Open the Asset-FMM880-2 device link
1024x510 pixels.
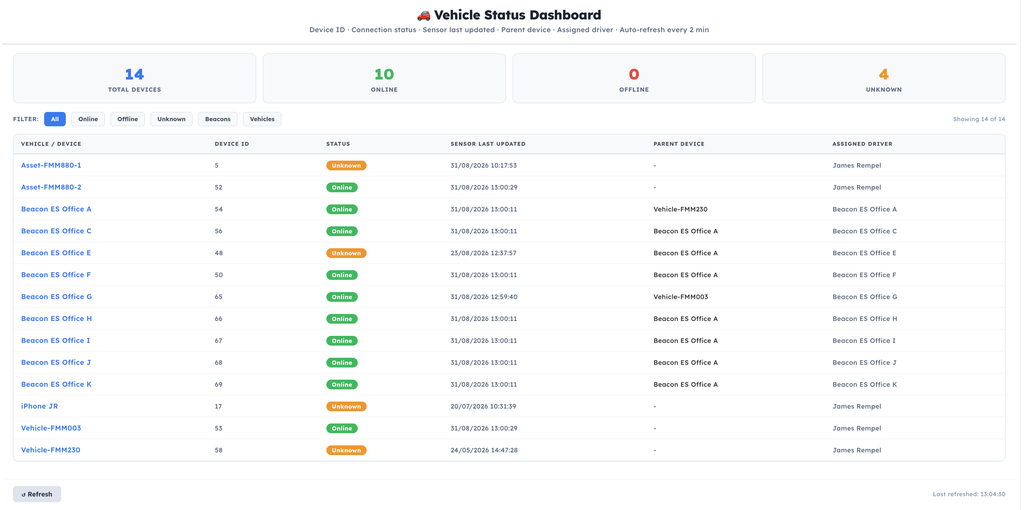pyautogui.click(x=51, y=187)
